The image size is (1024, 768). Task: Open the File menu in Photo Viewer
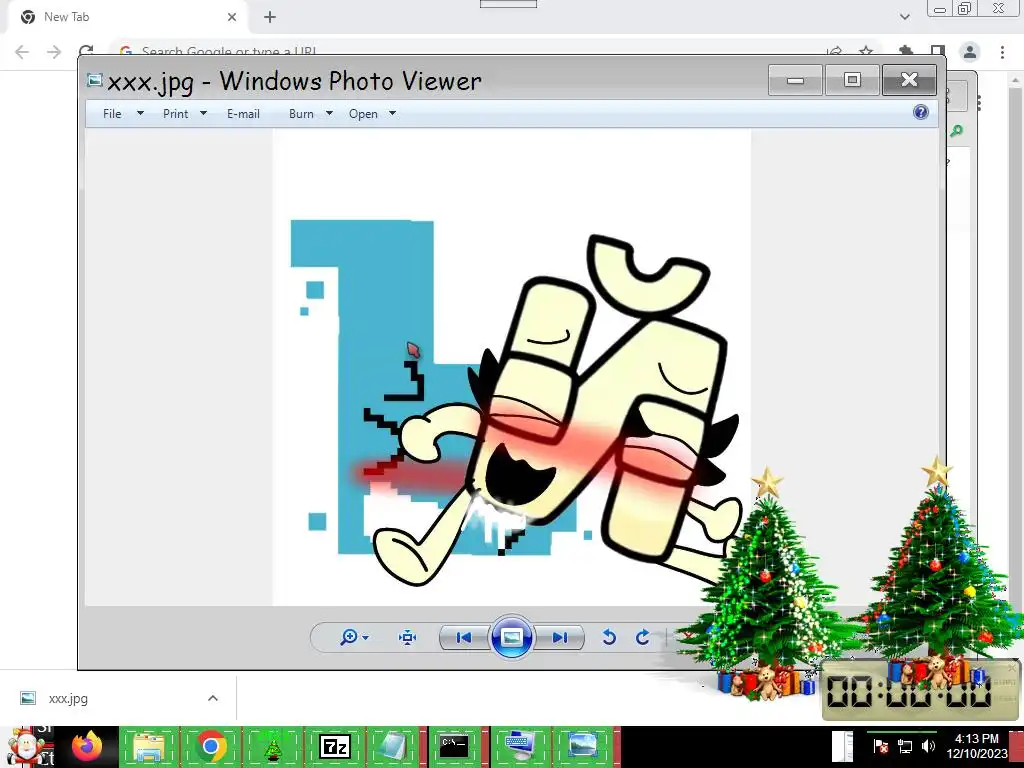[x=112, y=114]
